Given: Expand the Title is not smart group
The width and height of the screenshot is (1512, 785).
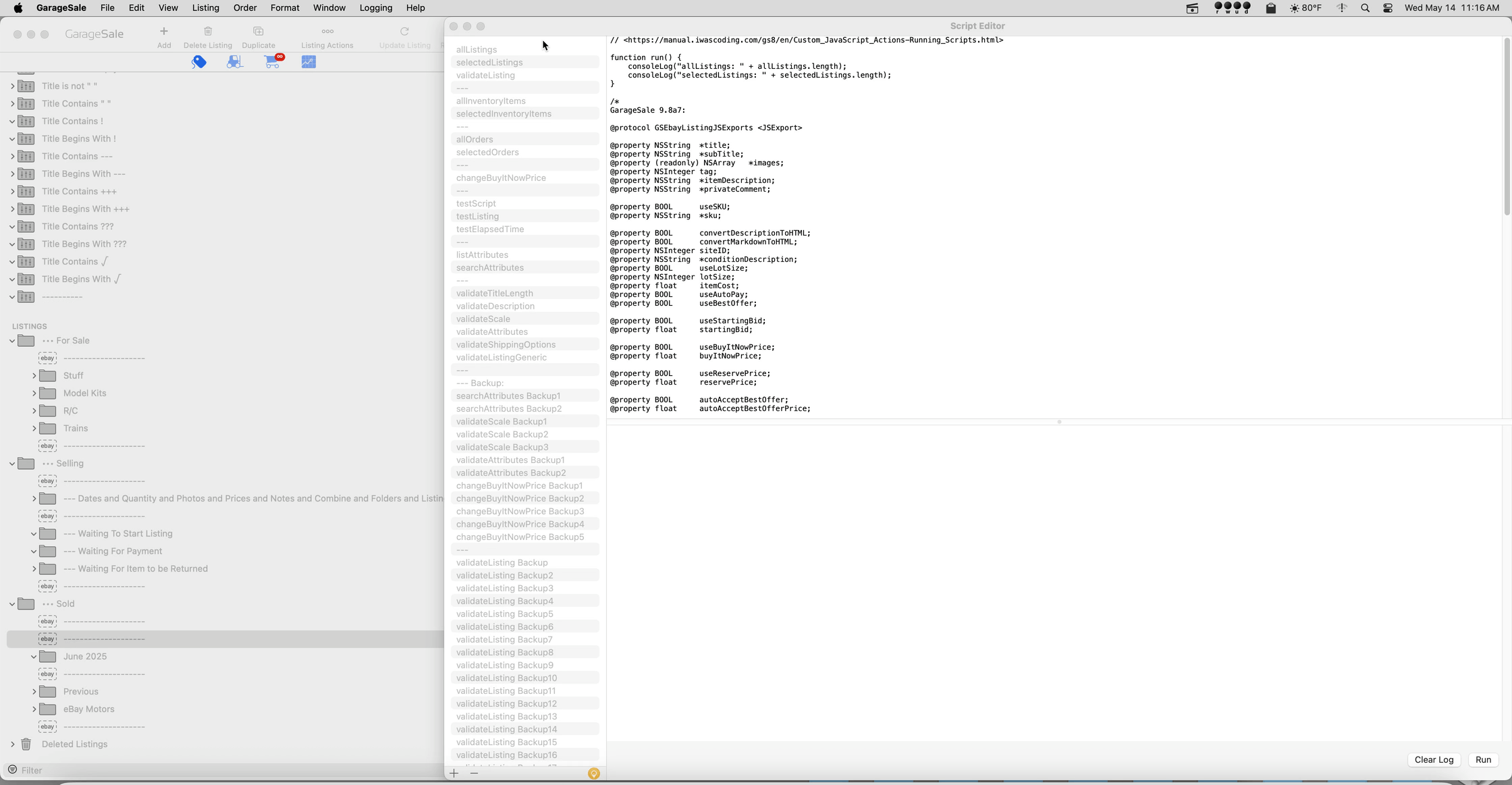Looking at the screenshot, I should [12, 86].
